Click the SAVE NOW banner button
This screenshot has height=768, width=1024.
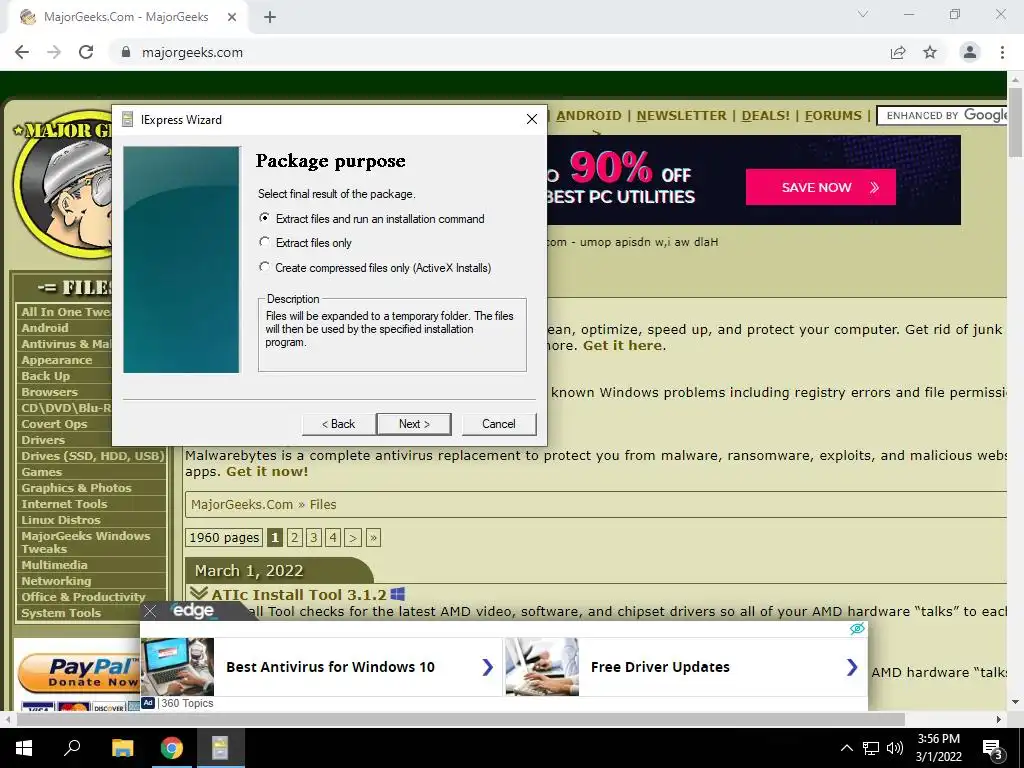pos(820,187)
